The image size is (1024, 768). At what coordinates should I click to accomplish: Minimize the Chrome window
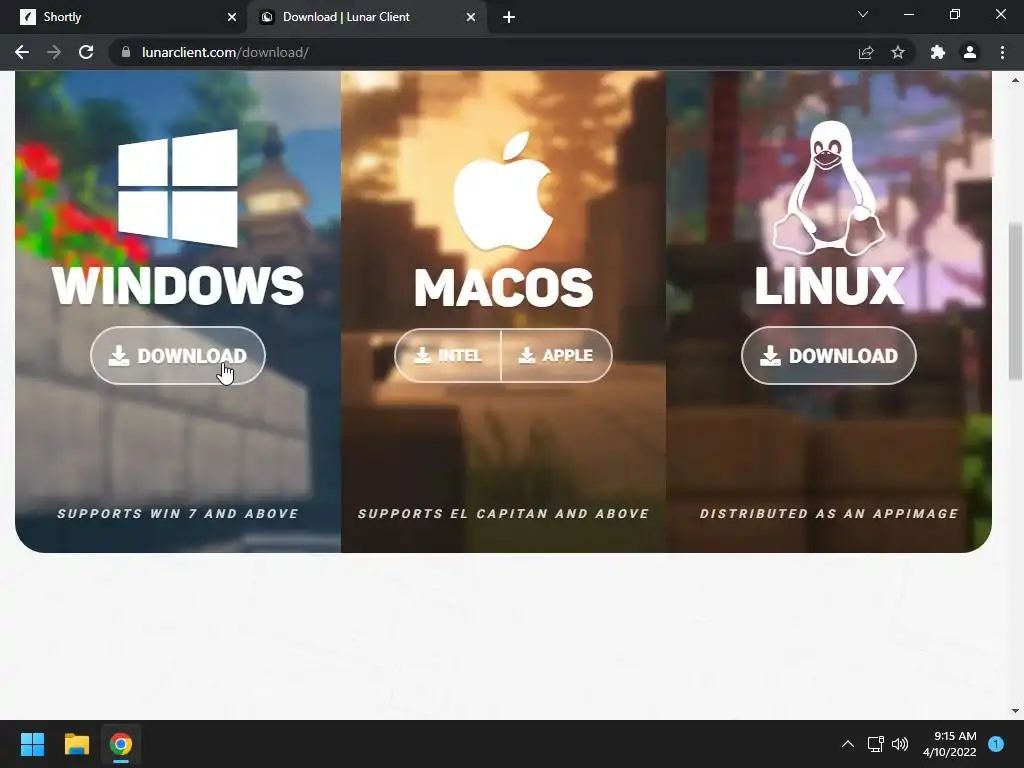(908, 14)
